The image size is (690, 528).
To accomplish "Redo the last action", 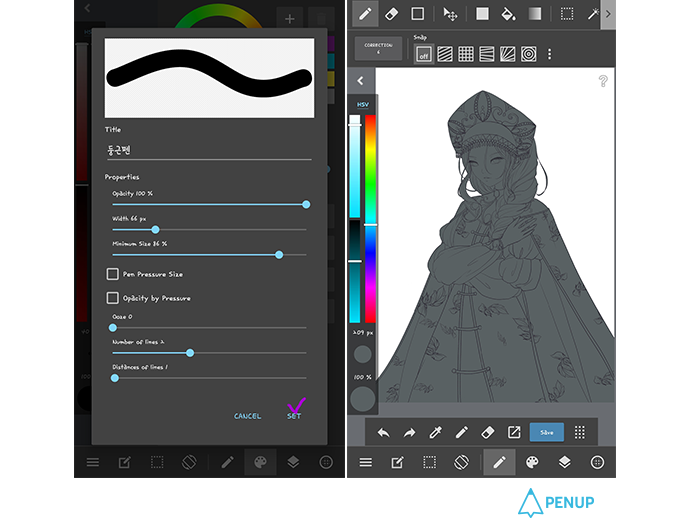I will [x=409, y=433].
